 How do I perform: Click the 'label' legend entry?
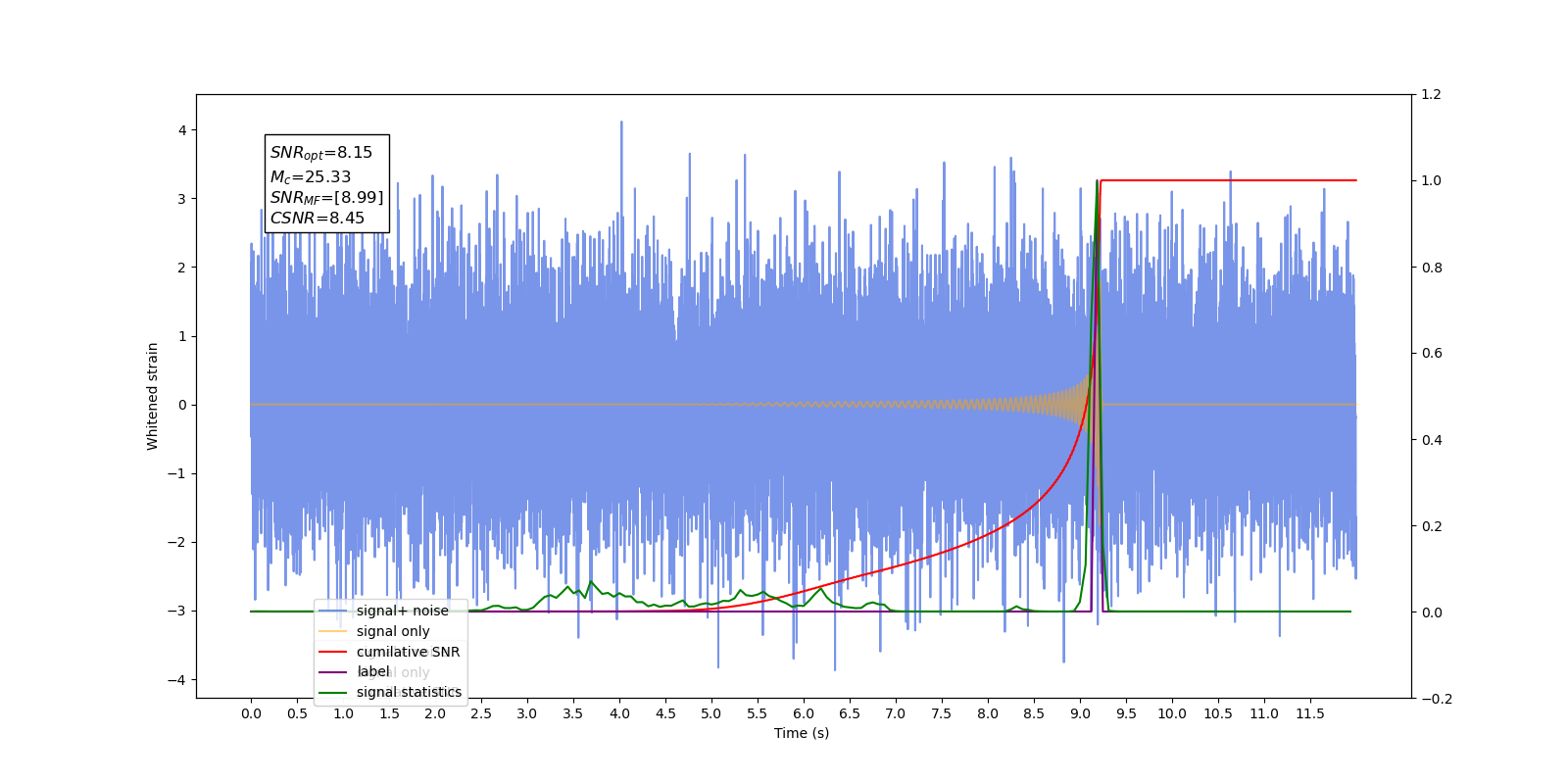click(x=355, y=672)
